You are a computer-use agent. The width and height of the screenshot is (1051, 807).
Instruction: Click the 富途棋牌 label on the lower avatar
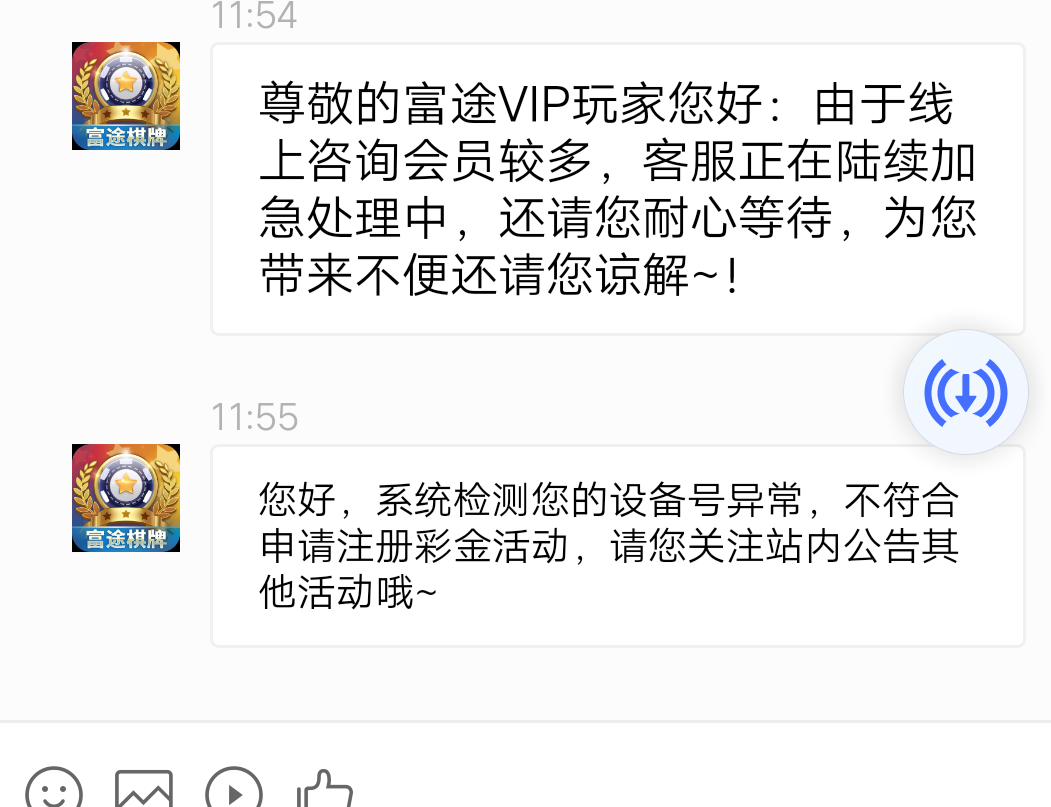(x=126, y=539)
